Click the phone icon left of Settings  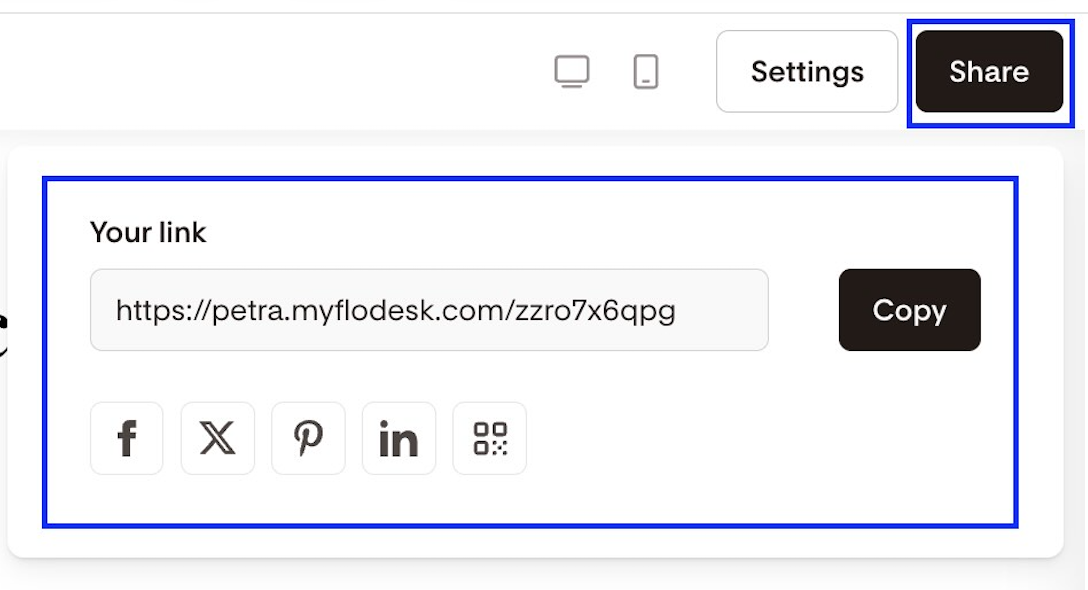646,72
